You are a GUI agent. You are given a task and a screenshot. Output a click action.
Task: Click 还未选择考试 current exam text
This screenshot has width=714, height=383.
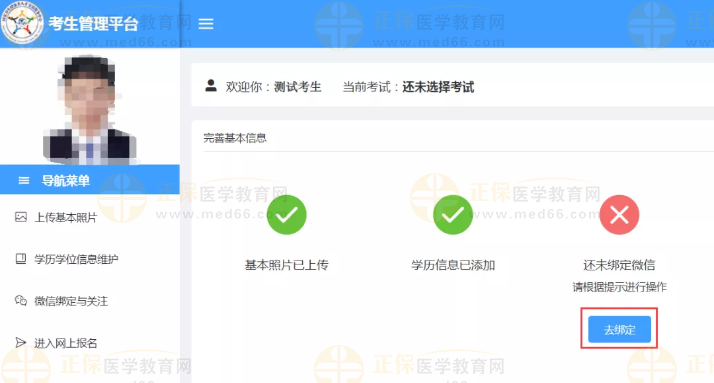(438, 87)
